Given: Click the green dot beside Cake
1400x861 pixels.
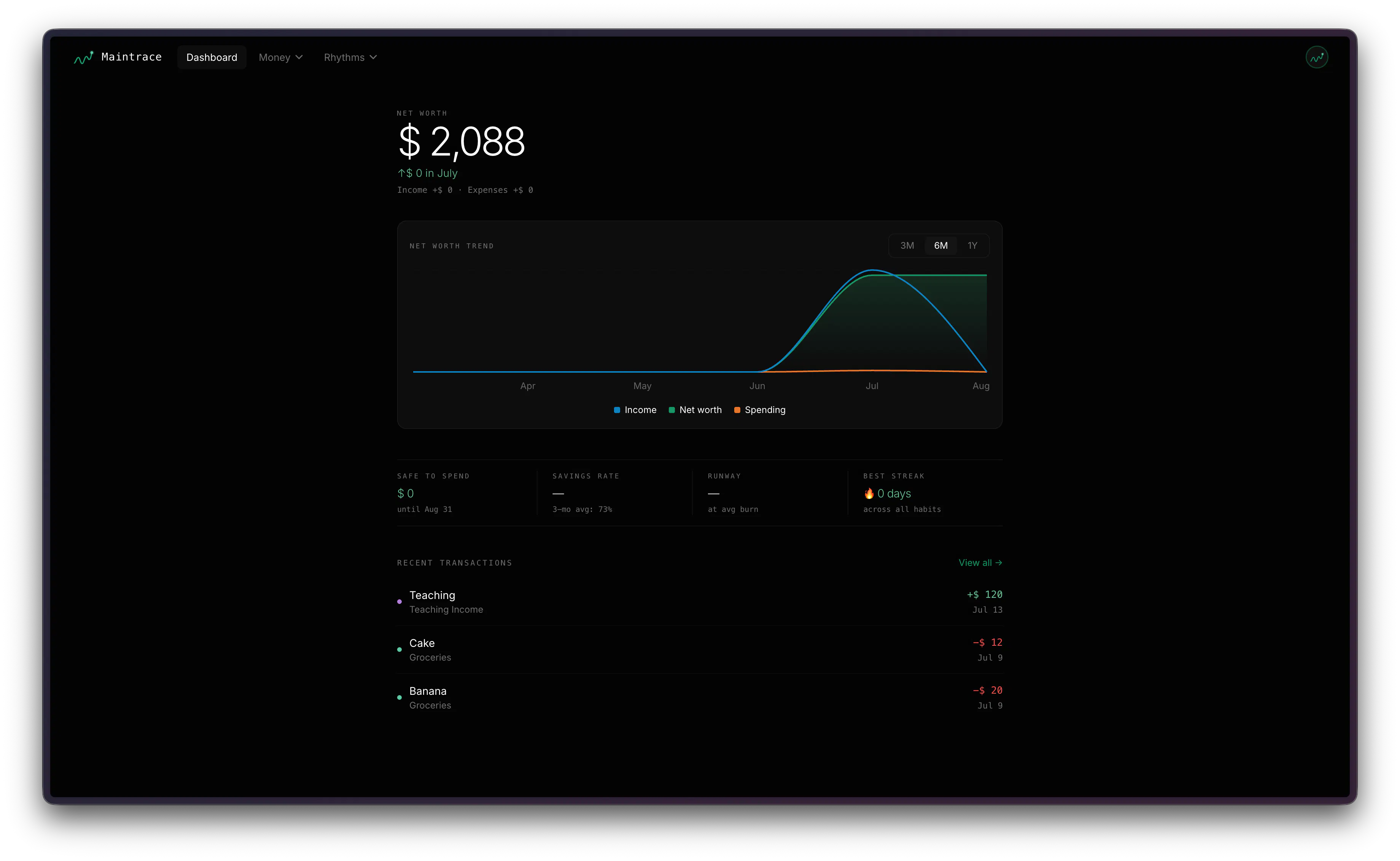Looking at the screenshot, I should (x=399, y=649).
